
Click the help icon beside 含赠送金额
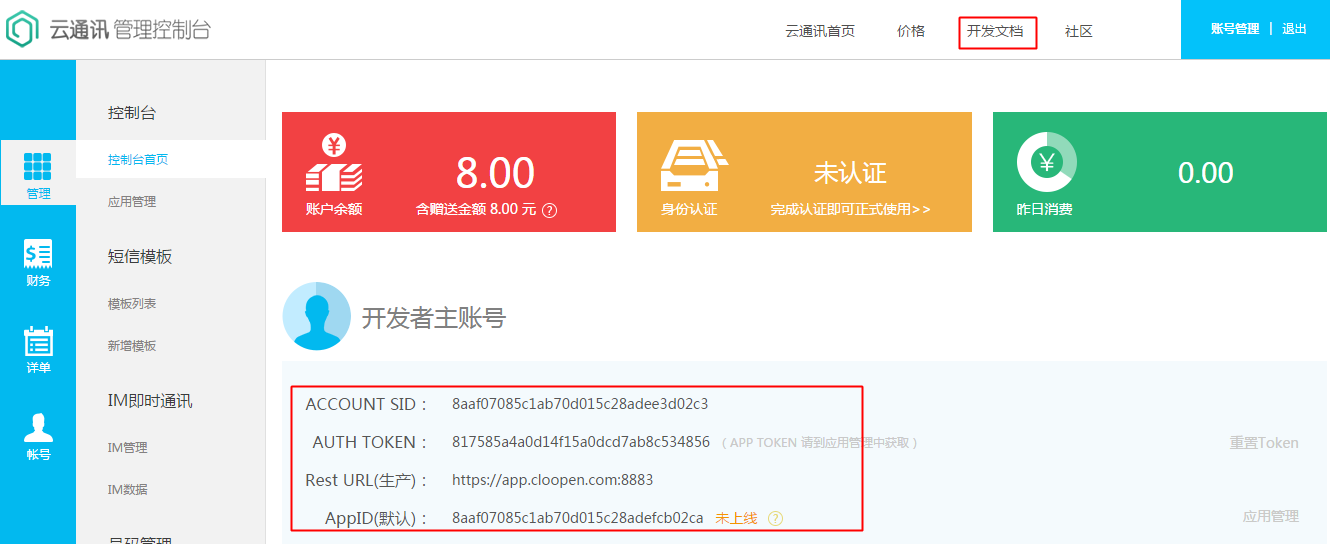549,211
